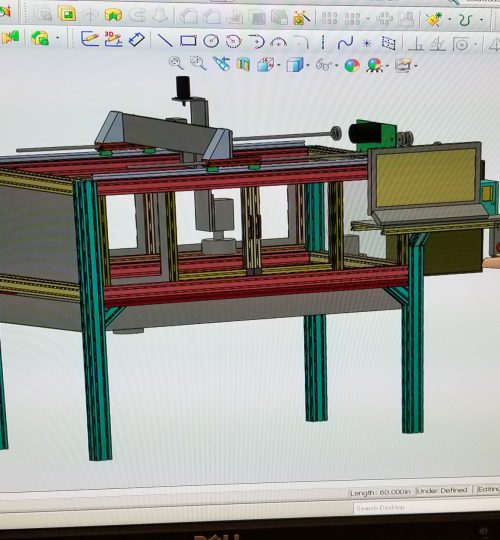Click the greyed Circular Pattern icon
The image size is (500, 540).
pos(384,19)
